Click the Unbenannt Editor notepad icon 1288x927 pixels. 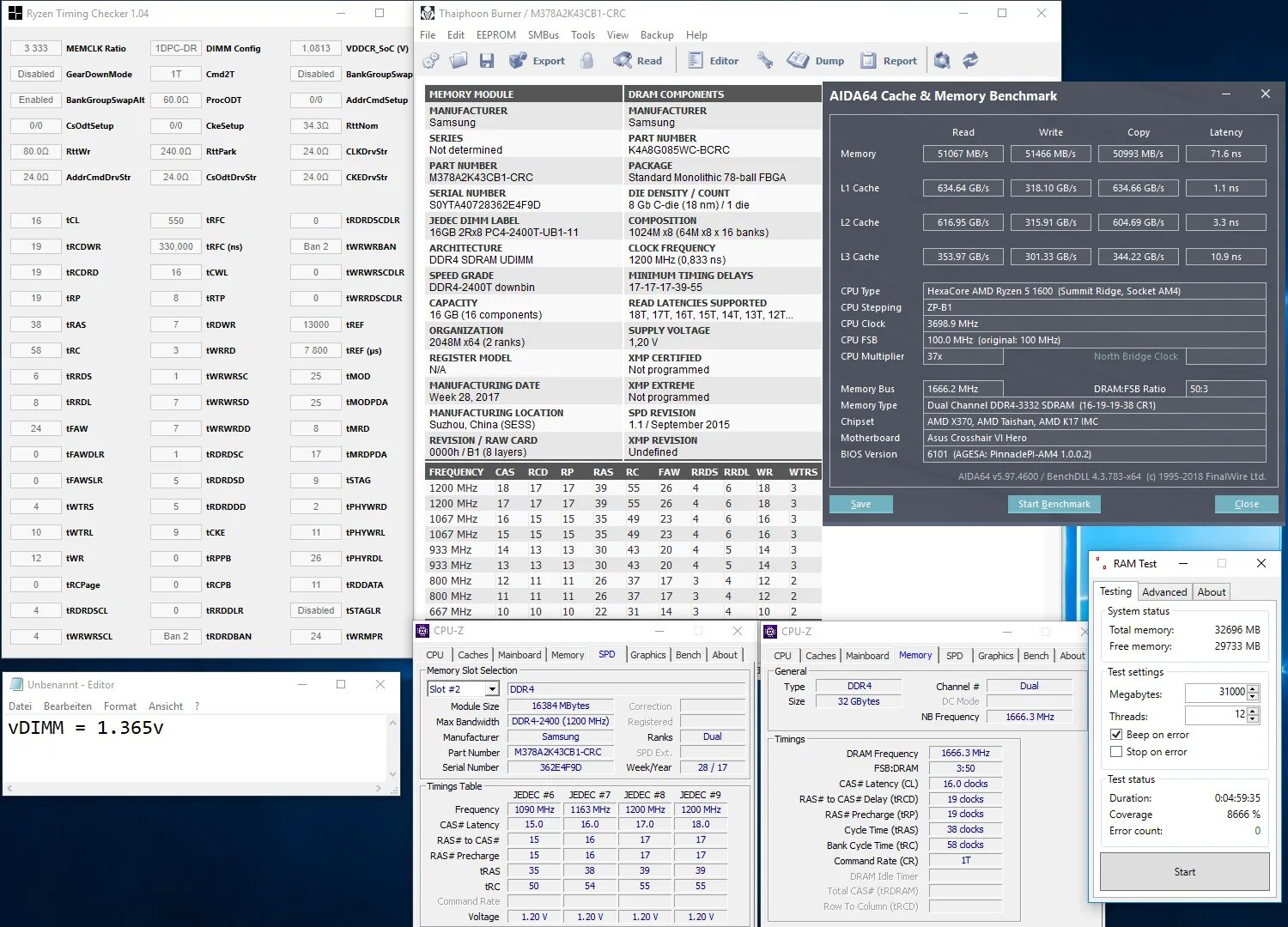tap(15, 684)
